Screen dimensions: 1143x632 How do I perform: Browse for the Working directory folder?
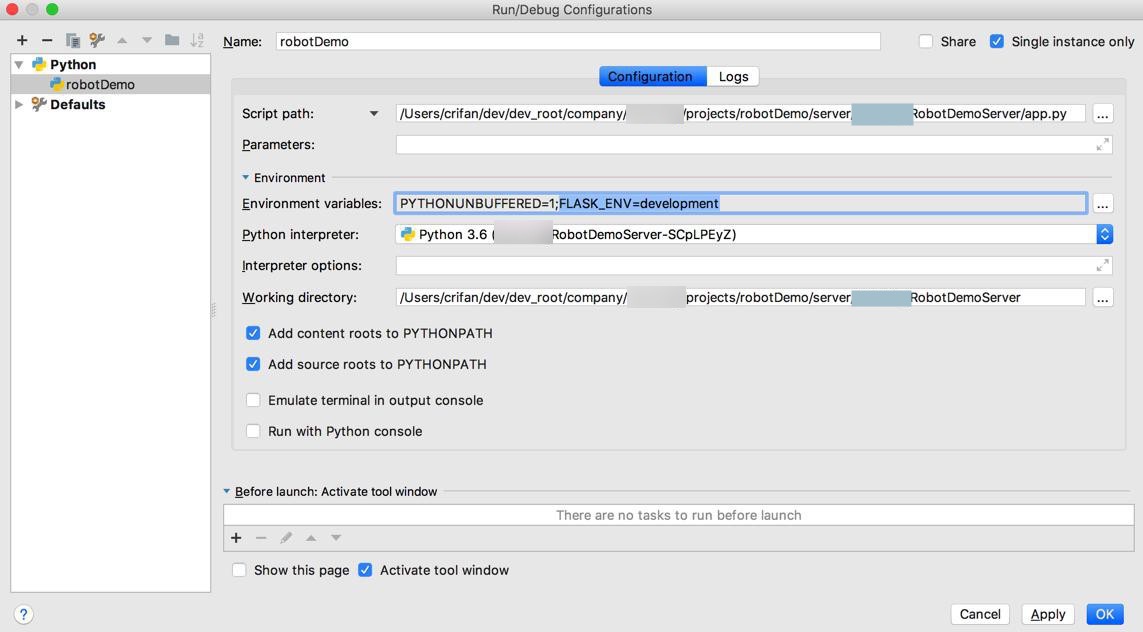[x=1102, y=297]
